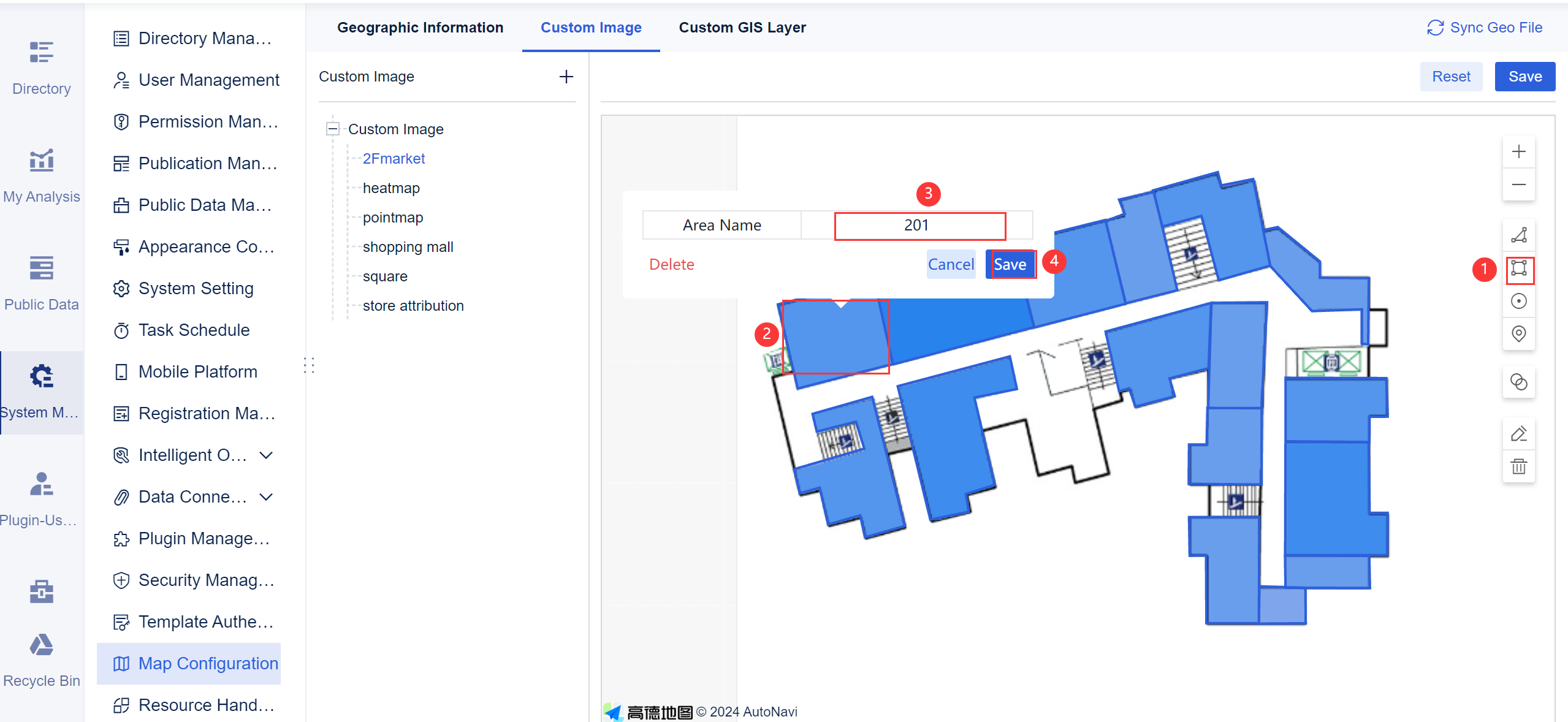Switch to the Geographic Information tab

420,27
